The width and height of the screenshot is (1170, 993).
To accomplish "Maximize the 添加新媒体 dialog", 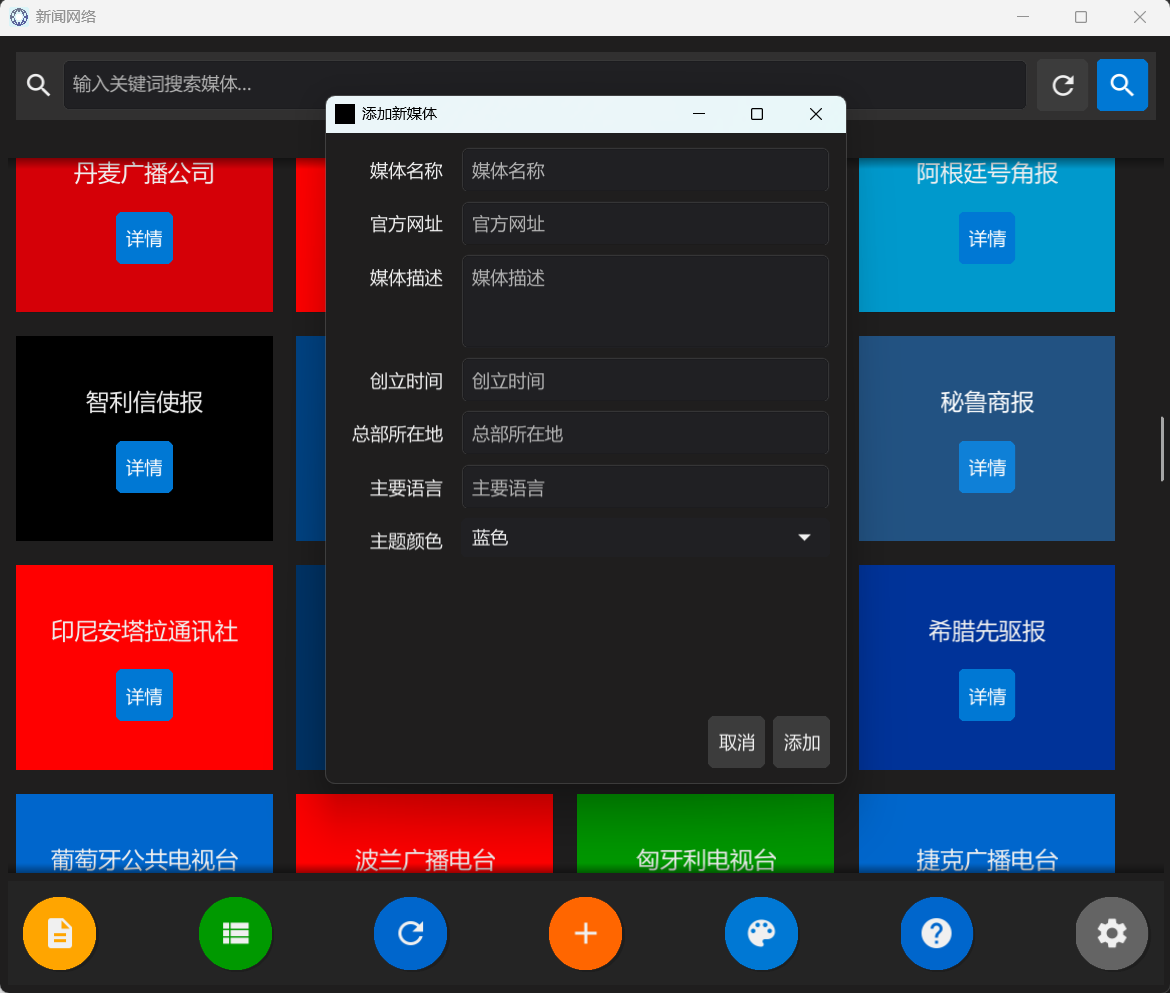I will pyautogui.click(x=757, y=114).
